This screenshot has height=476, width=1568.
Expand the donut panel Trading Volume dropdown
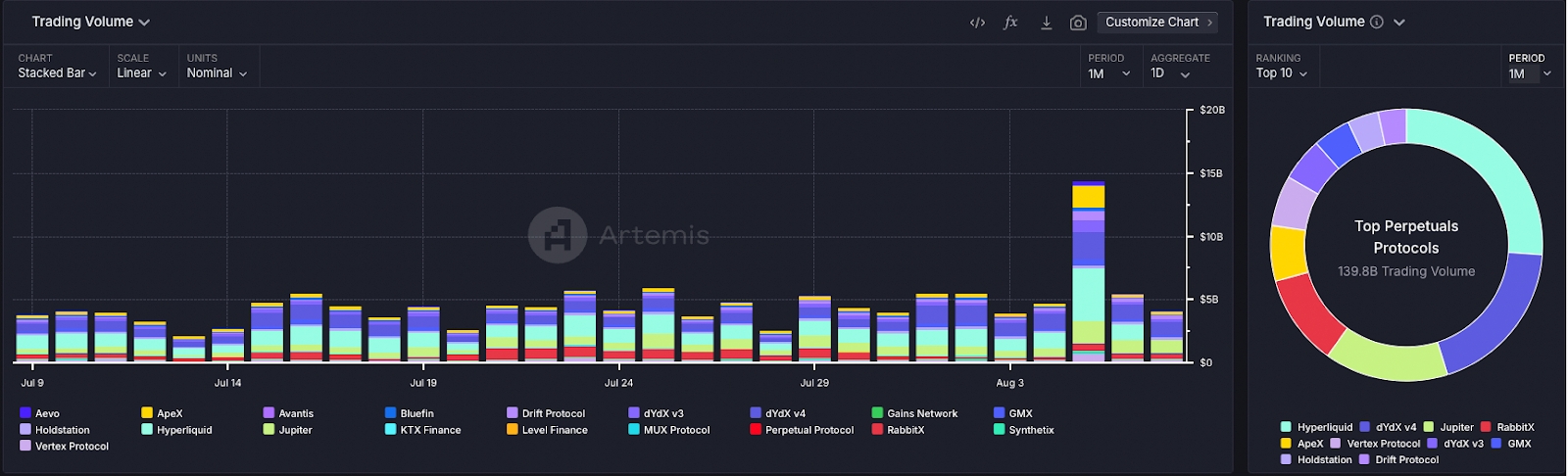pos(1399,22)
